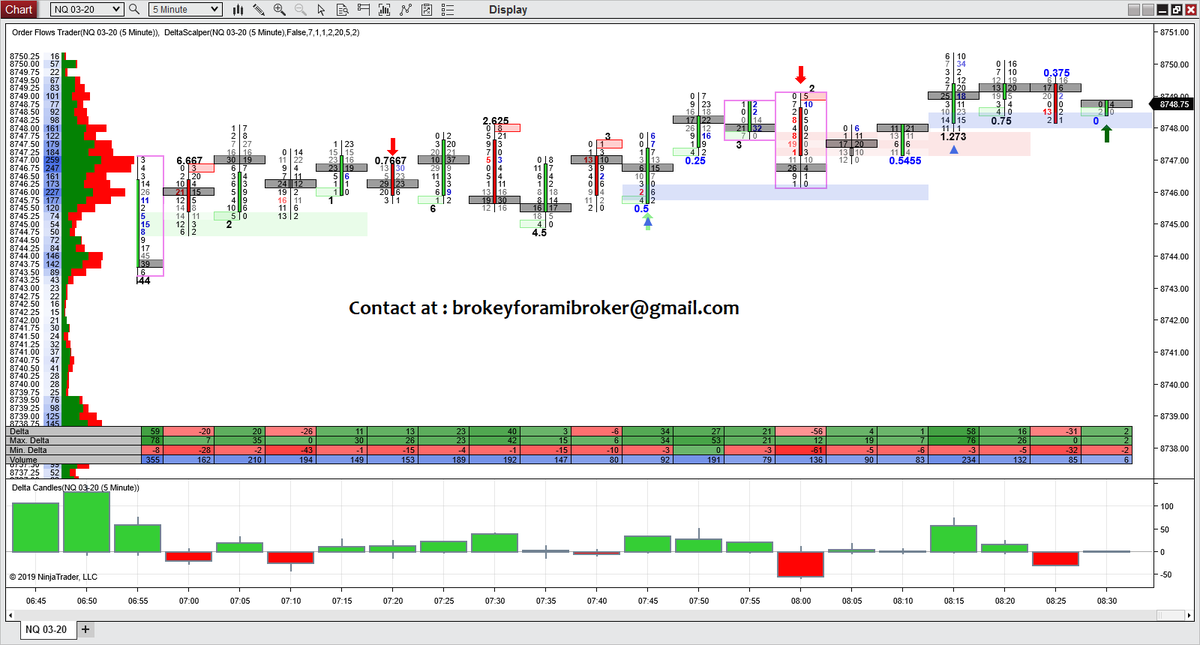This screenshot has width=1200, height=645.
Task: Click the large red delta candle at 08:00
Action: click(801, 564)
